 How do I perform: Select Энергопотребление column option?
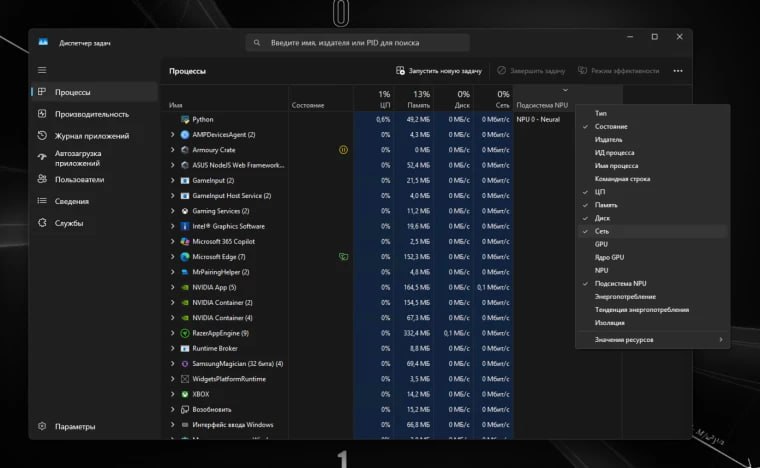(x=652, y=296)
